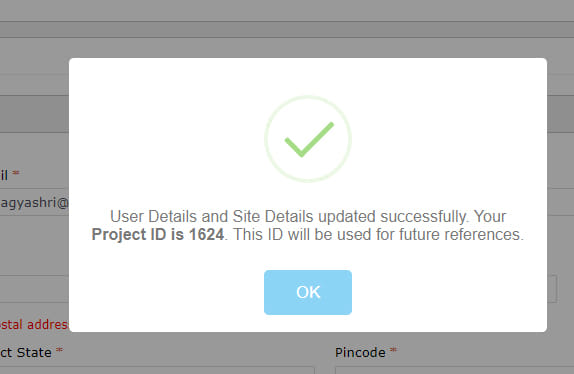This screenshot has height=374, width=574.
Task: Click the Project State label text
Action: click(26, 353)
